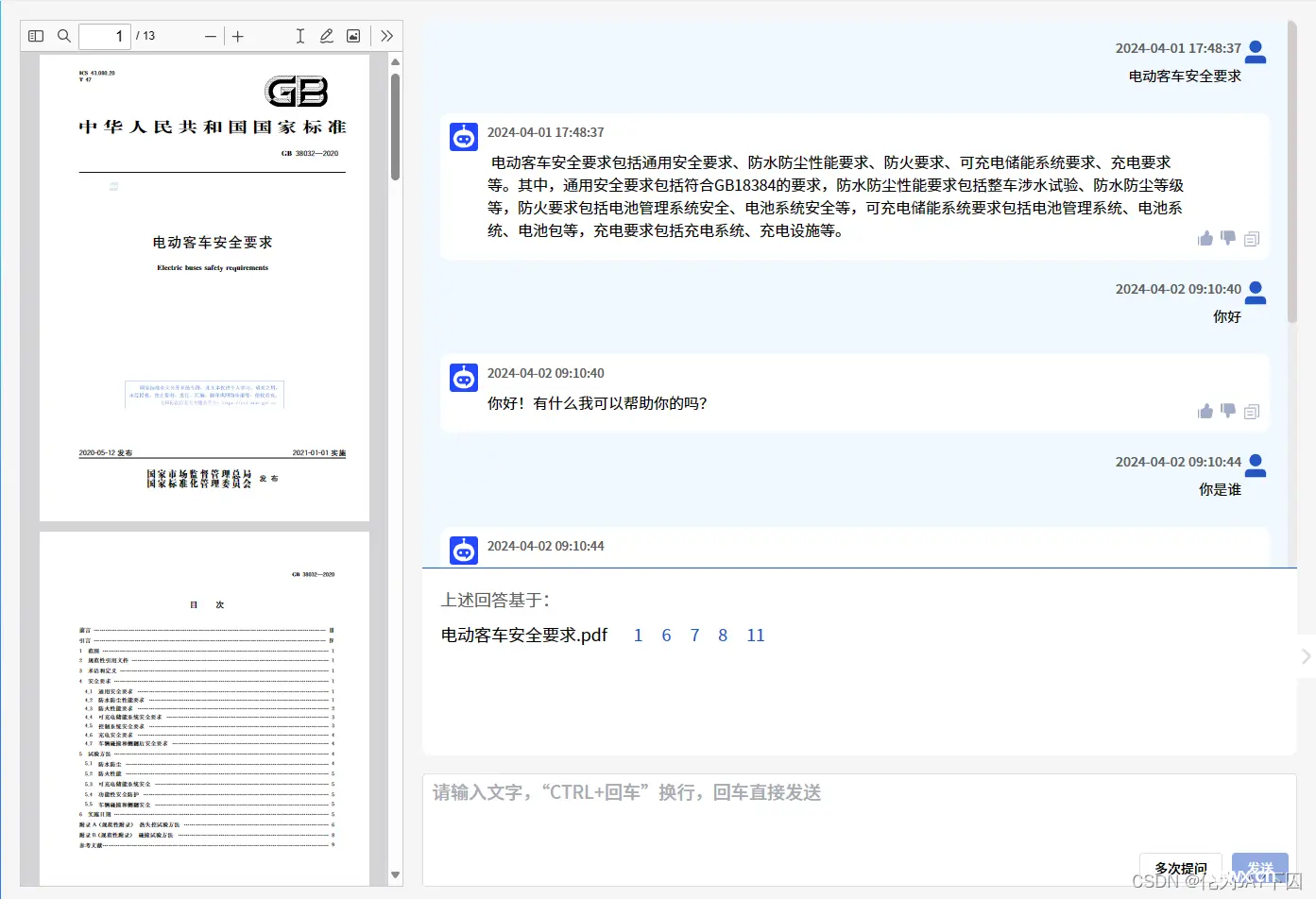The height and width of the screenshot is (899, 1316).
Task: Activate the draw pen annotation tool
Action: click(x=327, y=36)
